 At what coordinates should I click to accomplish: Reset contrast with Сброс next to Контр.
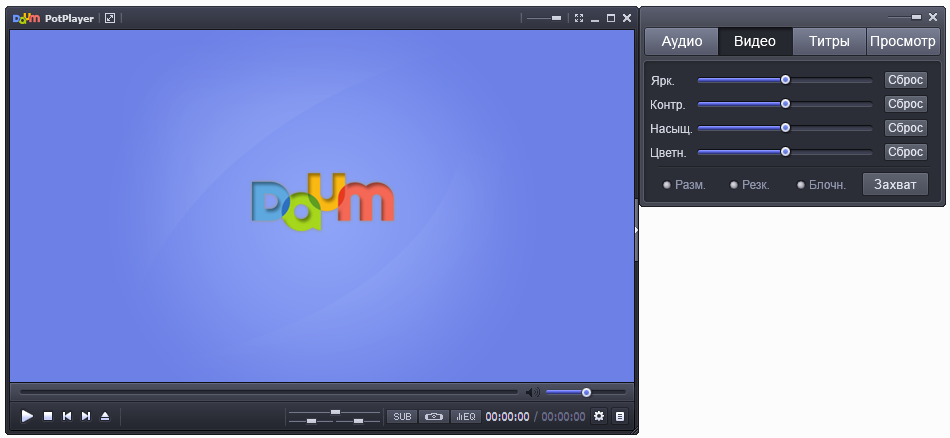point(906,104)
